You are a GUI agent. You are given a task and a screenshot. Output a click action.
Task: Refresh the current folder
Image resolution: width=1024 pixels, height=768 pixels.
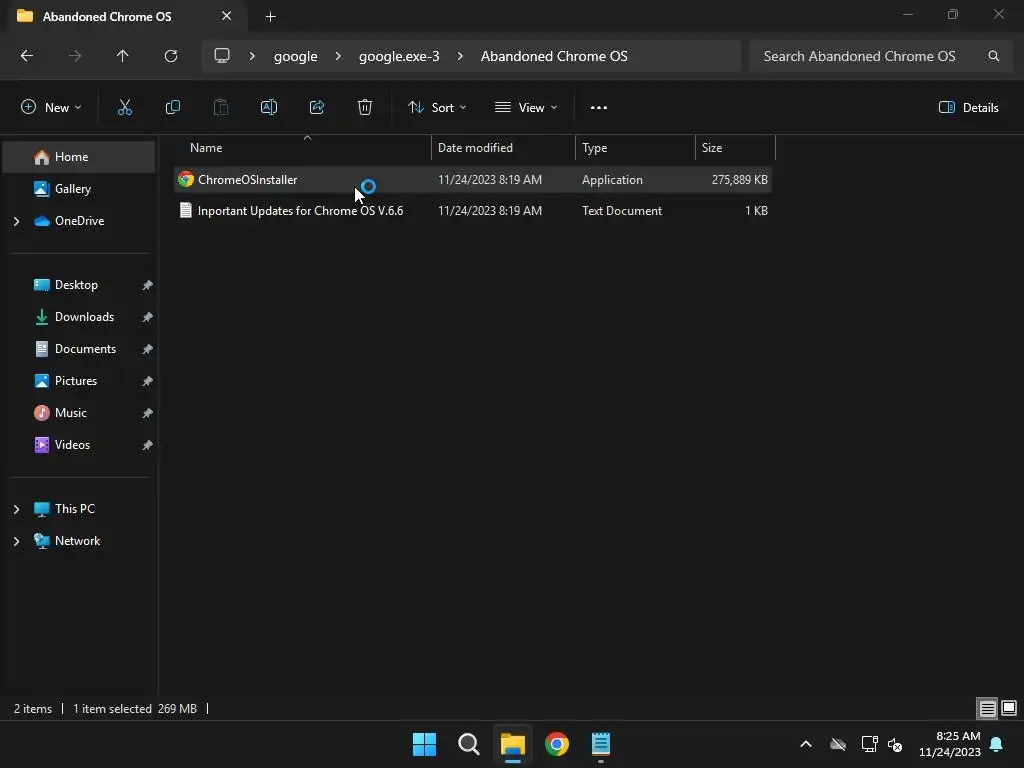(x=171, y=56)
